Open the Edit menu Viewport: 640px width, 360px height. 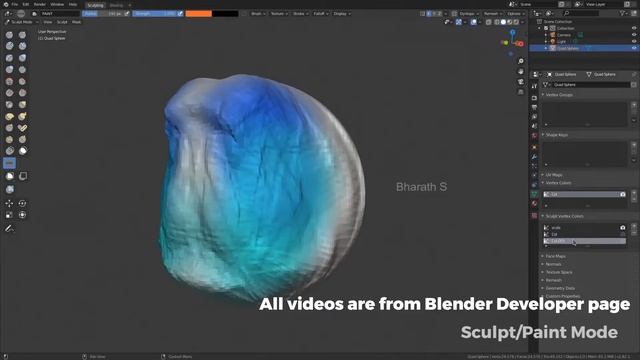coord(26,4)
